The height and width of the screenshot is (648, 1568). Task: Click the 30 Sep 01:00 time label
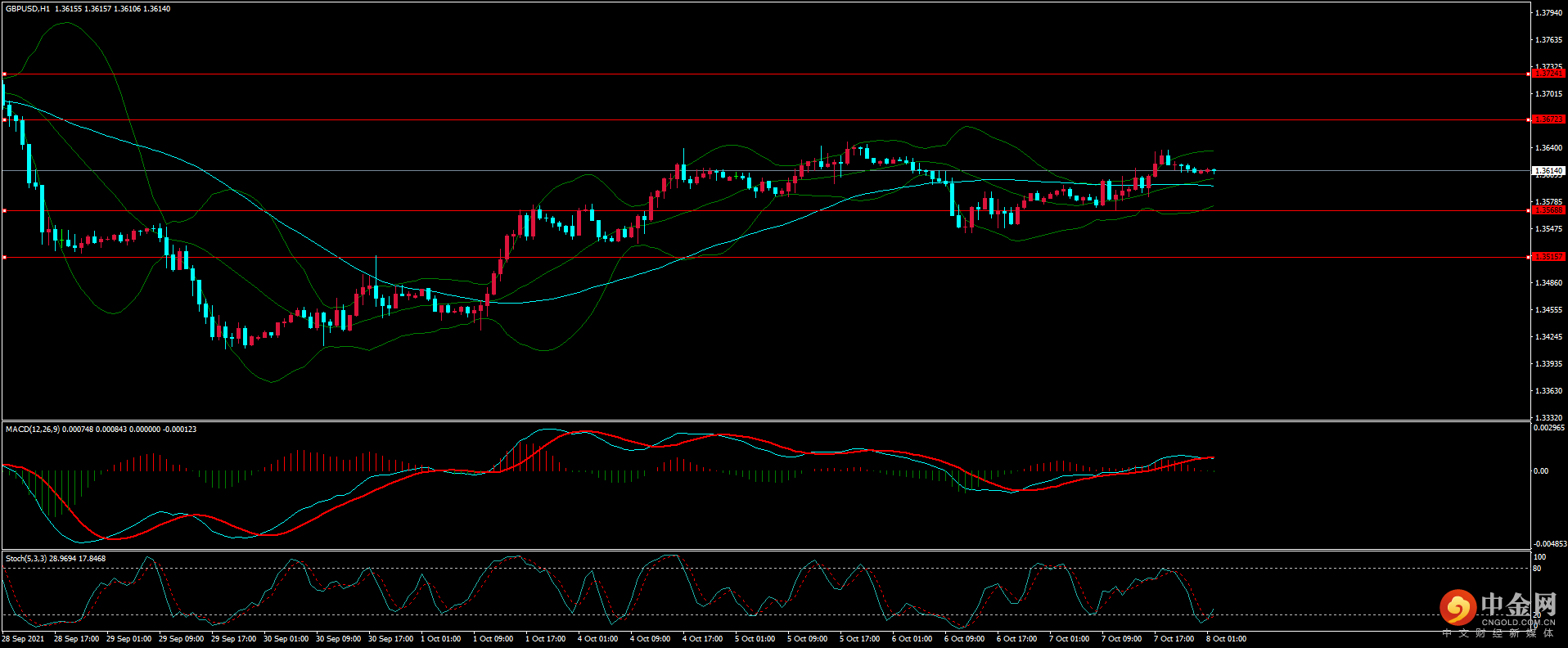tap(286, 639)
